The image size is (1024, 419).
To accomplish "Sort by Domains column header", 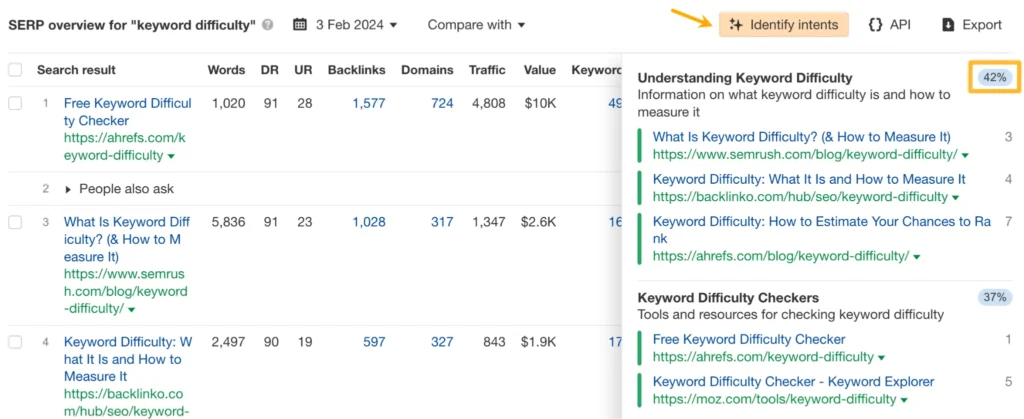I will click(427, 70).
